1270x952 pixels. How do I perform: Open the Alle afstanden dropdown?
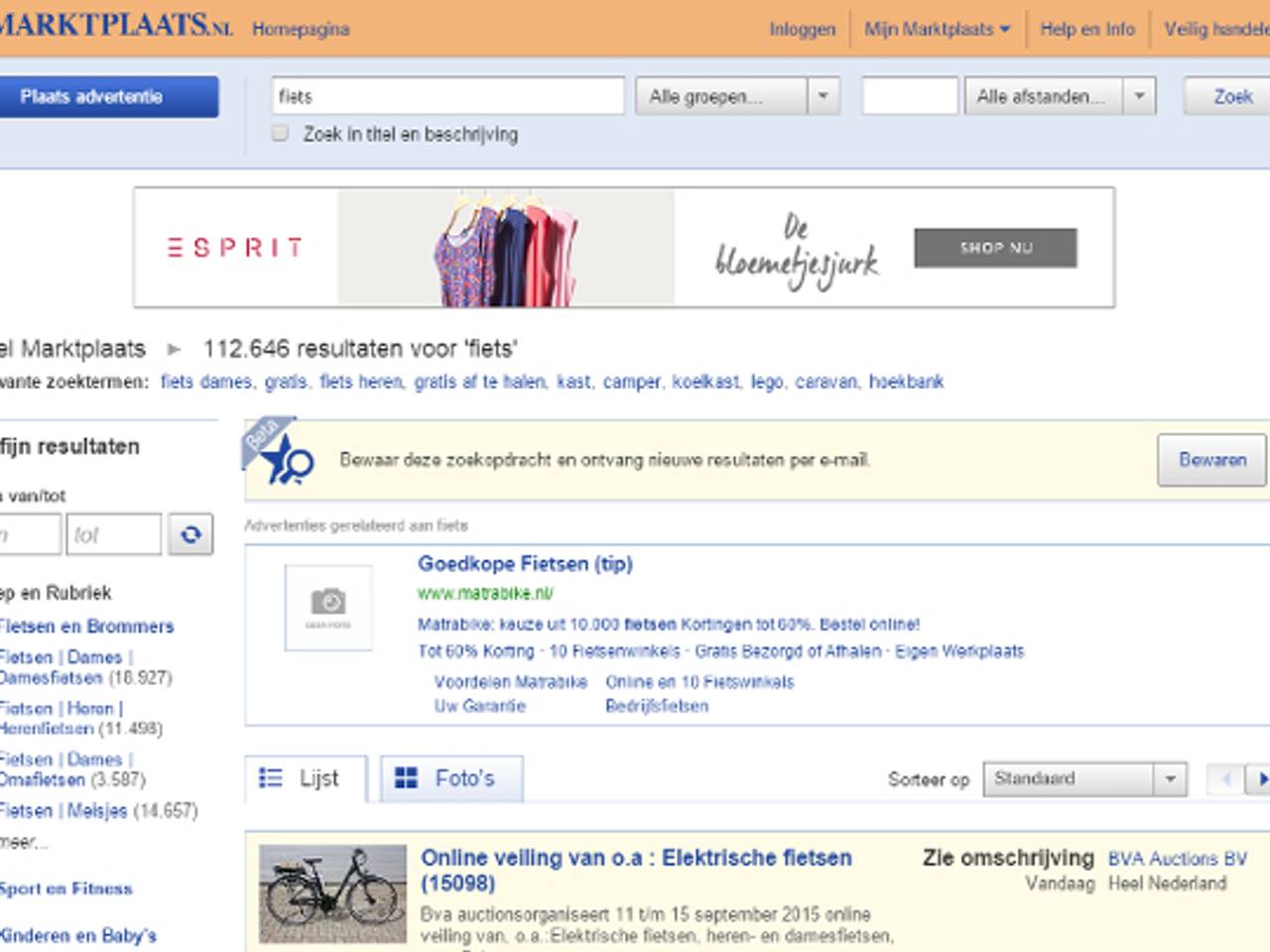tap(1137, 95)
